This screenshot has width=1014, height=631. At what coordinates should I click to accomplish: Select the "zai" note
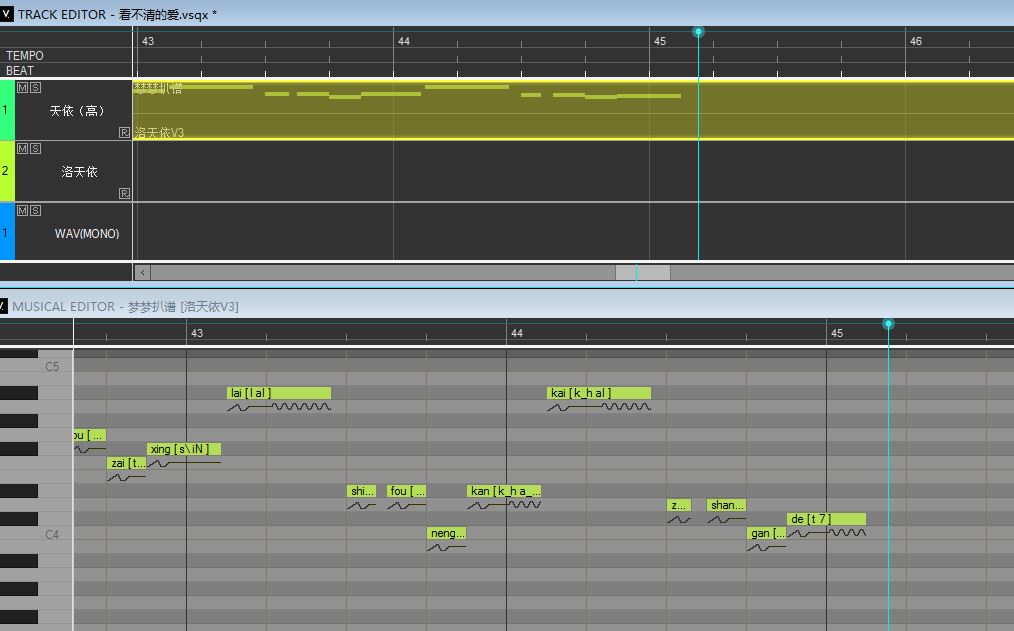[x=127, y=463]
